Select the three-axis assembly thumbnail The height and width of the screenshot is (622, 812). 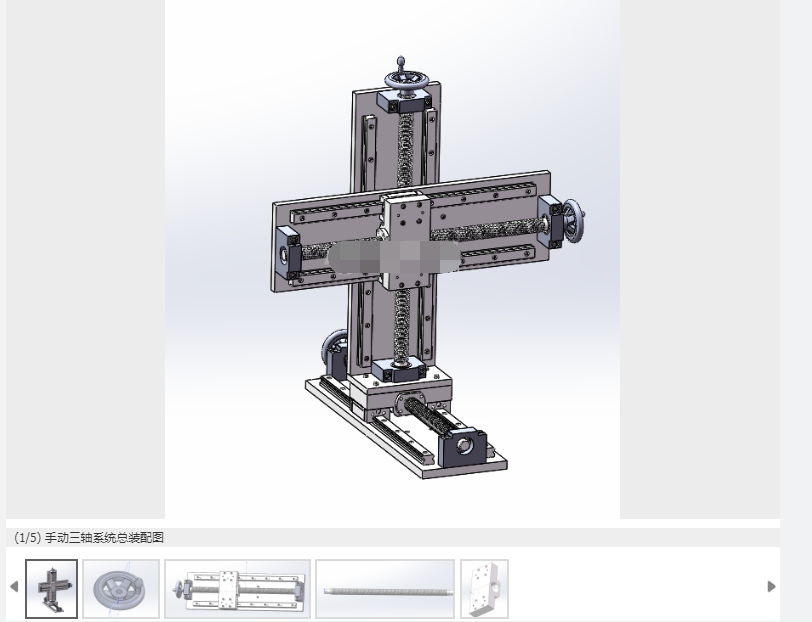[51, 589]
